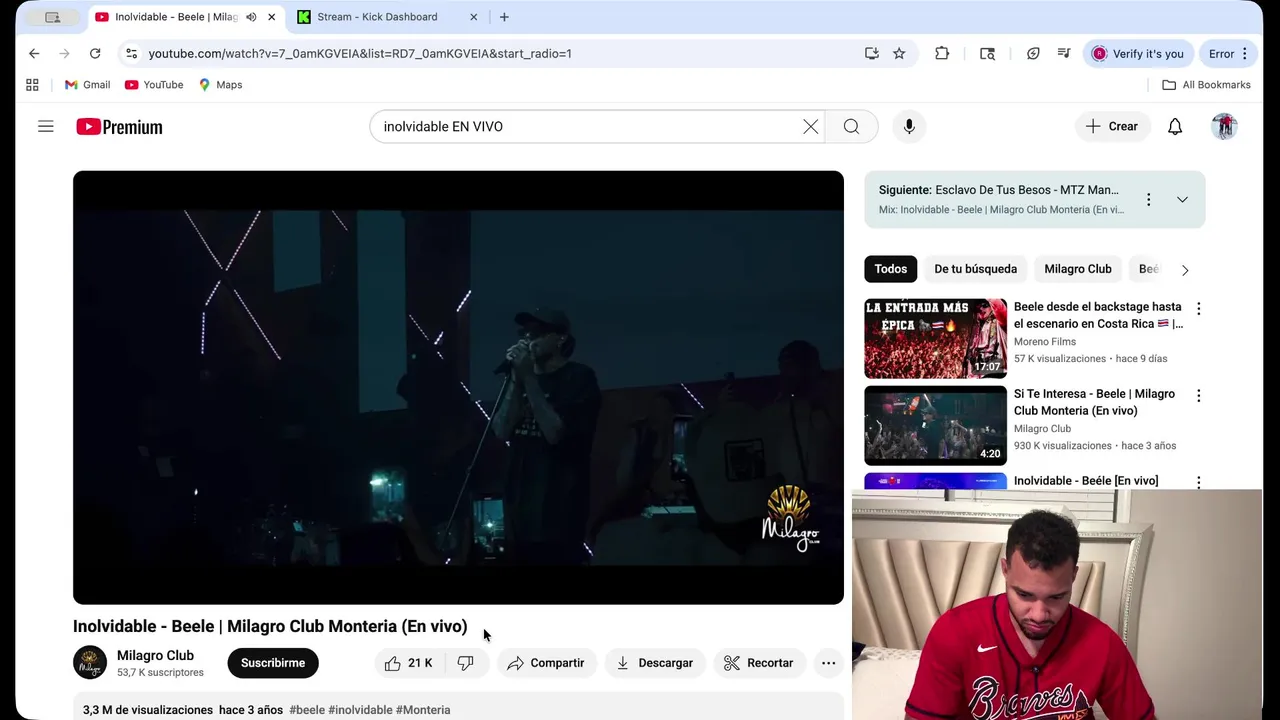The image size is (1280, 720).
Task: Dislike the video with thumbs-down
Action: click(x=465, y=663)
